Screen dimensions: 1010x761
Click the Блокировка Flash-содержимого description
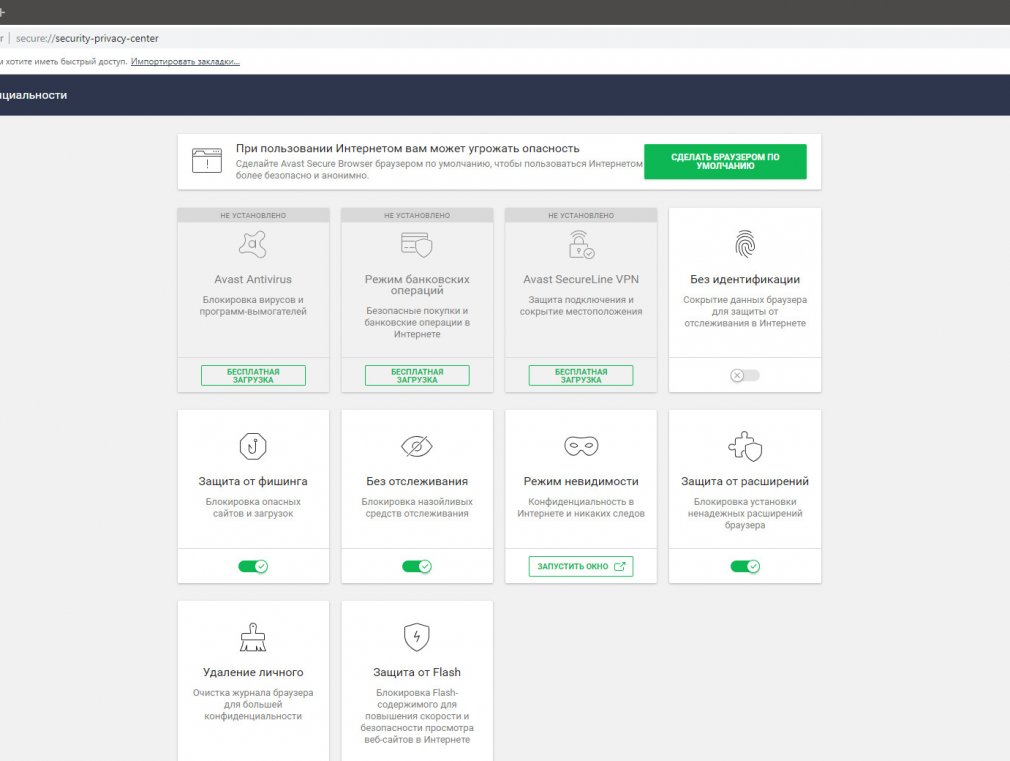tap(417, 716)
